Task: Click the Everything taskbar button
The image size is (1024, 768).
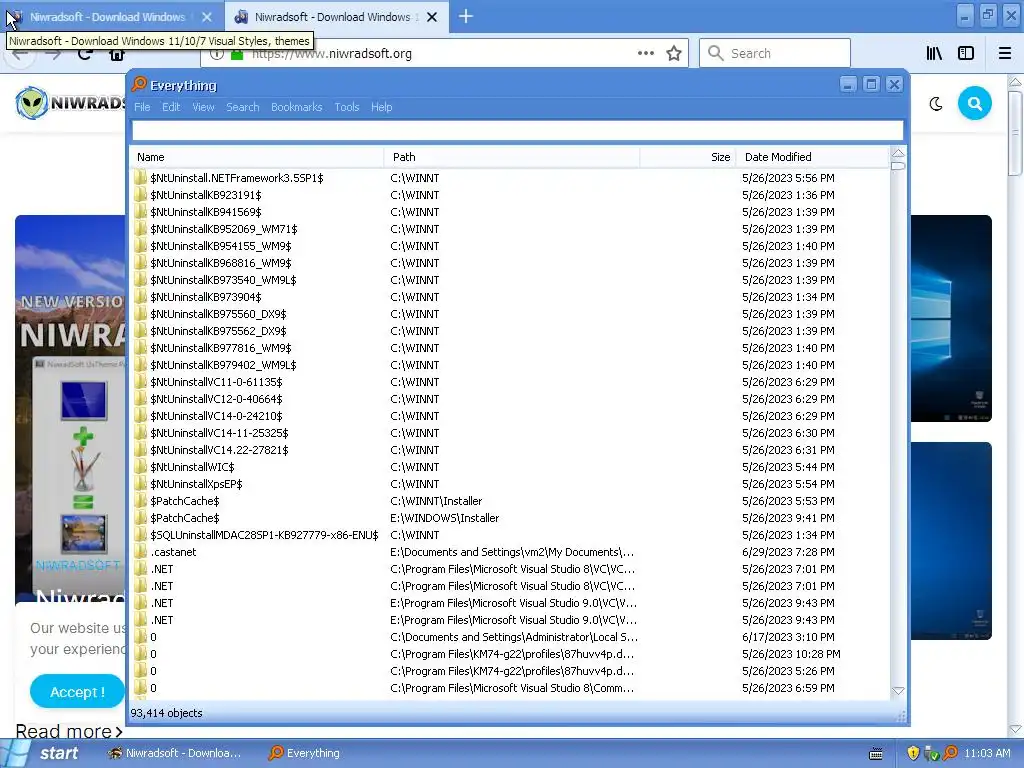Action: [x=304, y=753]
